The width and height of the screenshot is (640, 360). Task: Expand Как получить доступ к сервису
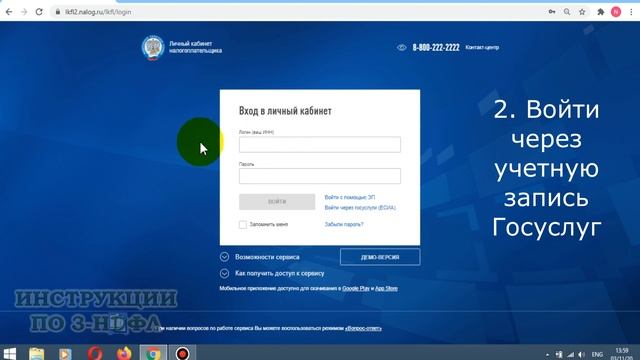(x=280, y=273)
